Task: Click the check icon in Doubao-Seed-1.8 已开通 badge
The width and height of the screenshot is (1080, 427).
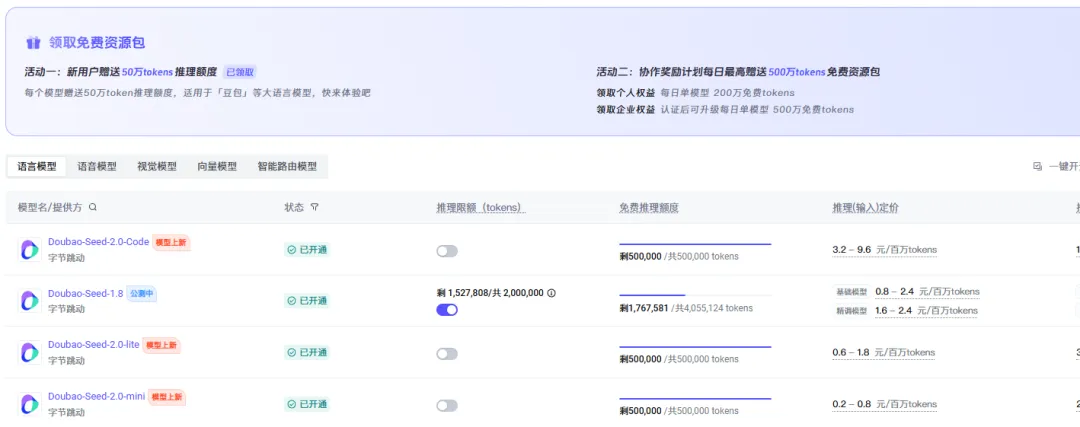Action: click(x=292, y=301)
